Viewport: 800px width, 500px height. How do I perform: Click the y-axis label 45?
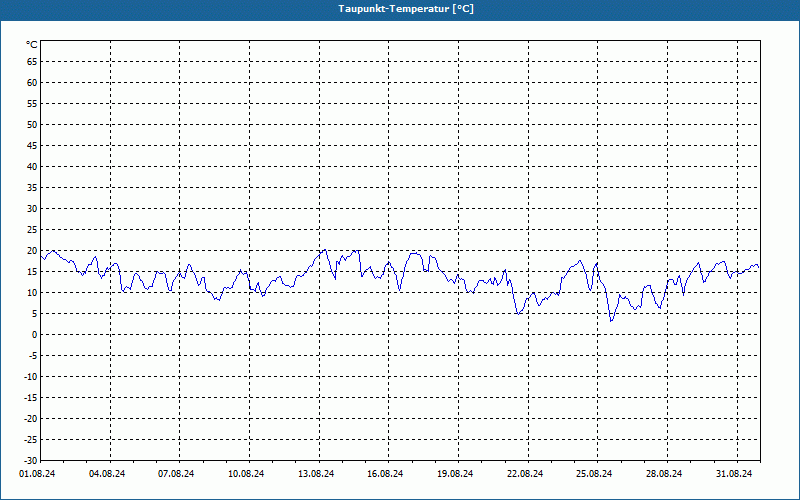pos(32,145)
